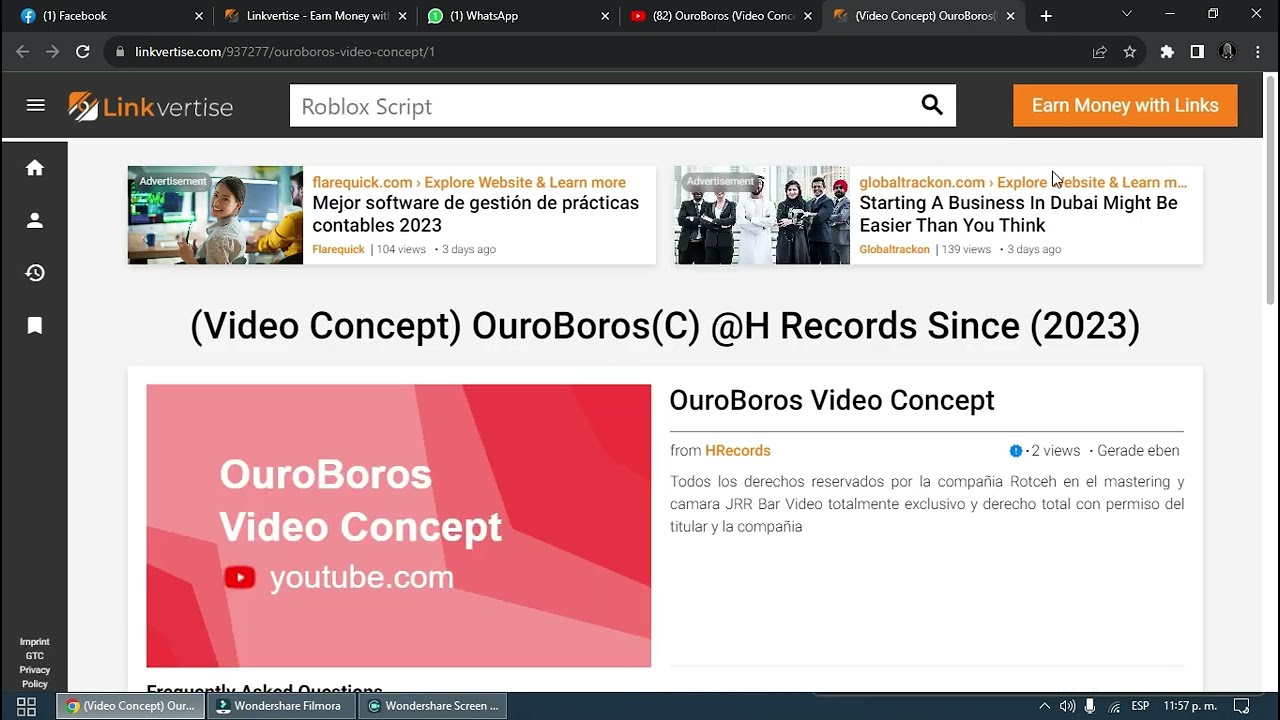Viewport: 1280px width, 720px height.
Task: Open Windows Start button
Action: [27, 706]
